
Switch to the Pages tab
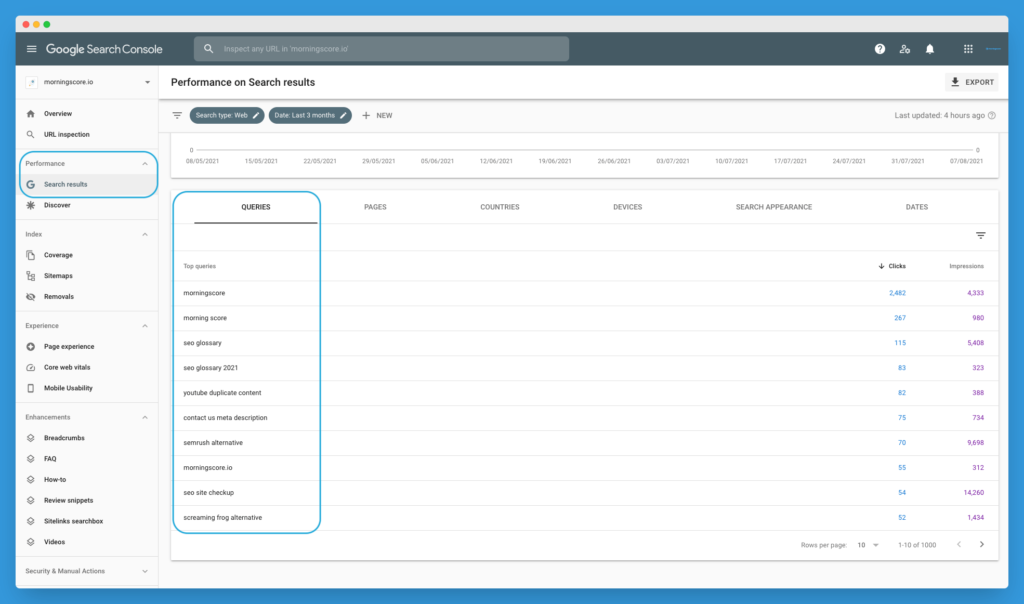(x=375, y=207)
